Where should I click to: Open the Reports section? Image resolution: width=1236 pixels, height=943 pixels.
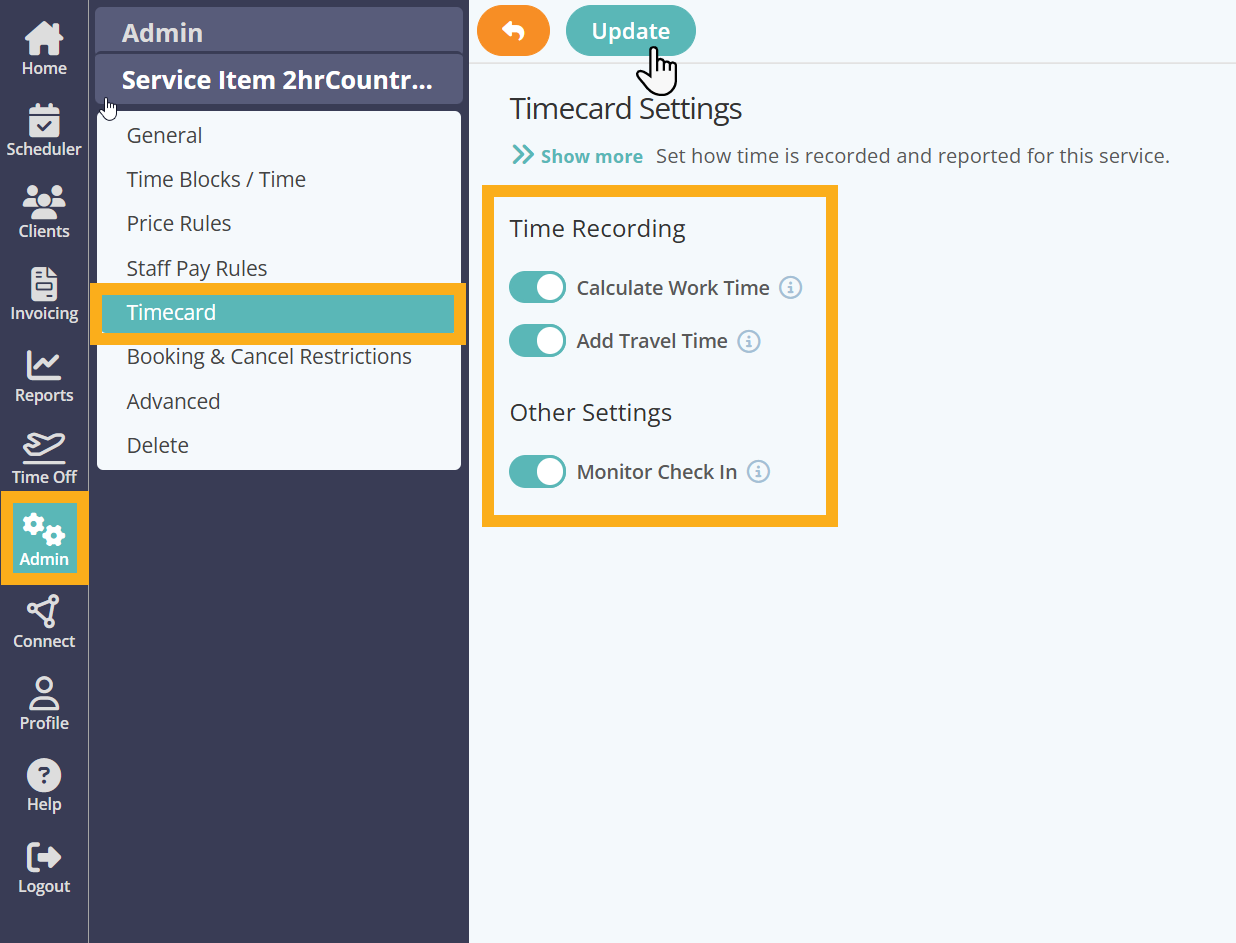[x=44, y=376]
